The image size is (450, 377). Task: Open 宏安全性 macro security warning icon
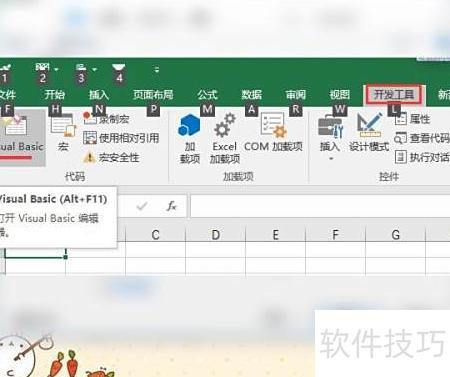(89, 157)
